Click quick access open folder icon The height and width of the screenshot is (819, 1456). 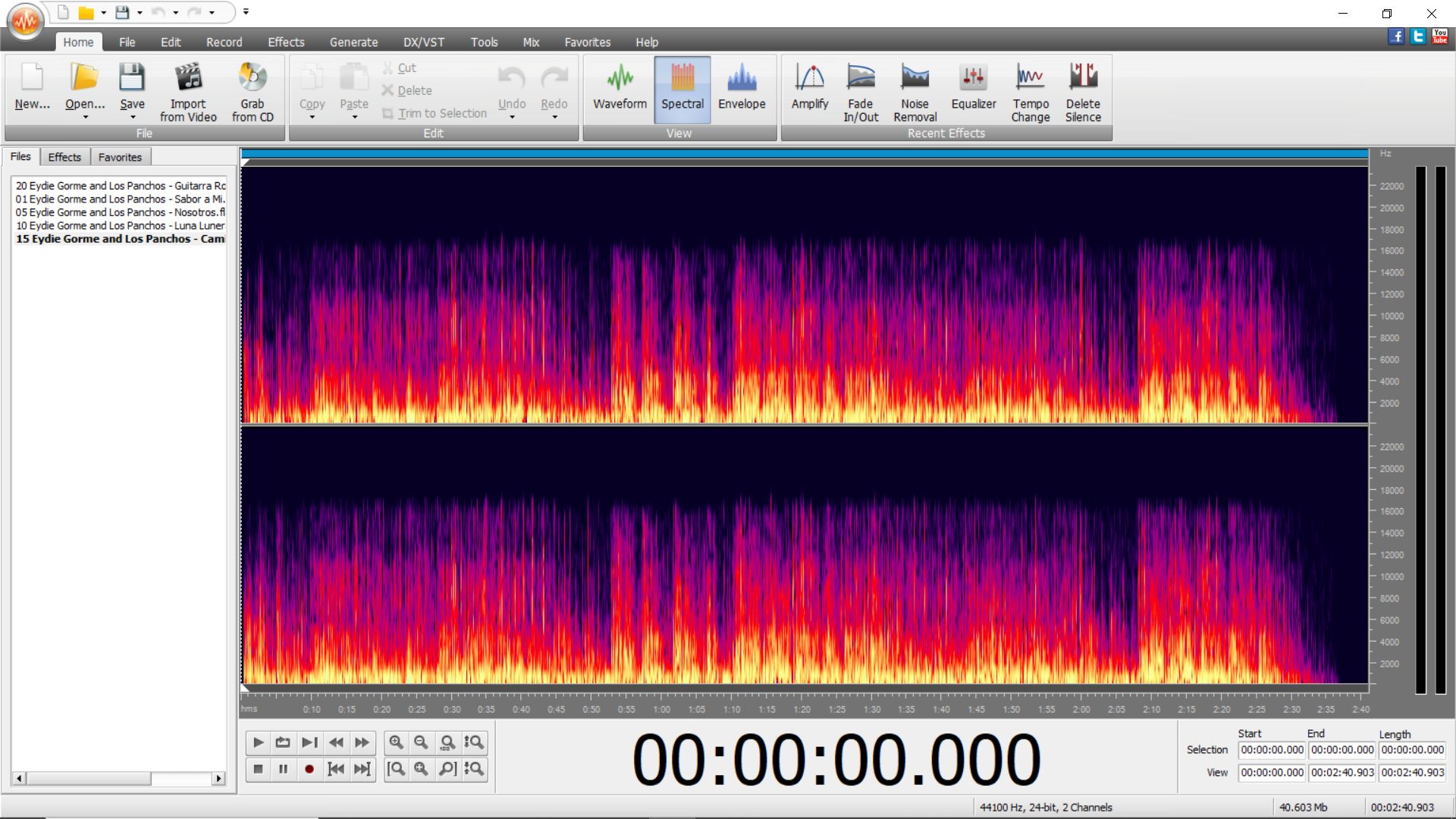86,12
